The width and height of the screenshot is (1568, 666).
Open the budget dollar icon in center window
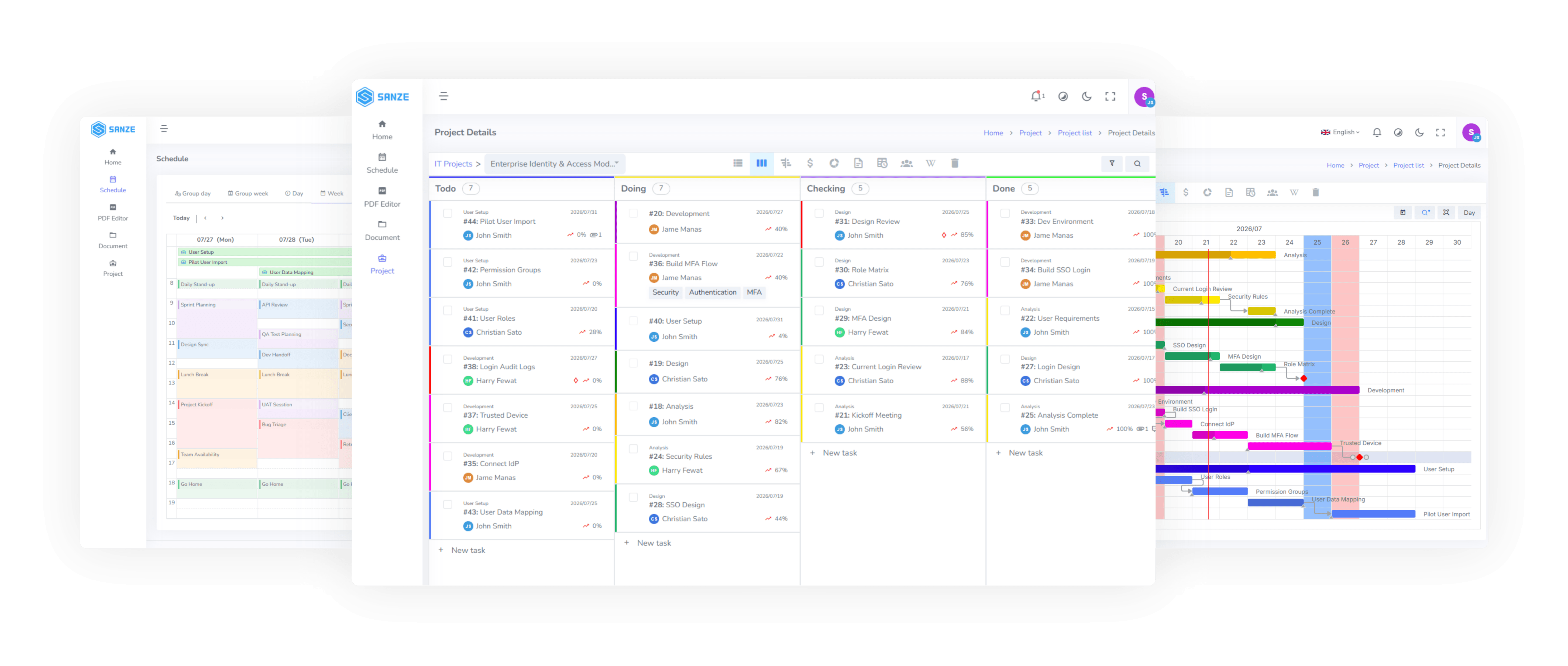[810, 163]
